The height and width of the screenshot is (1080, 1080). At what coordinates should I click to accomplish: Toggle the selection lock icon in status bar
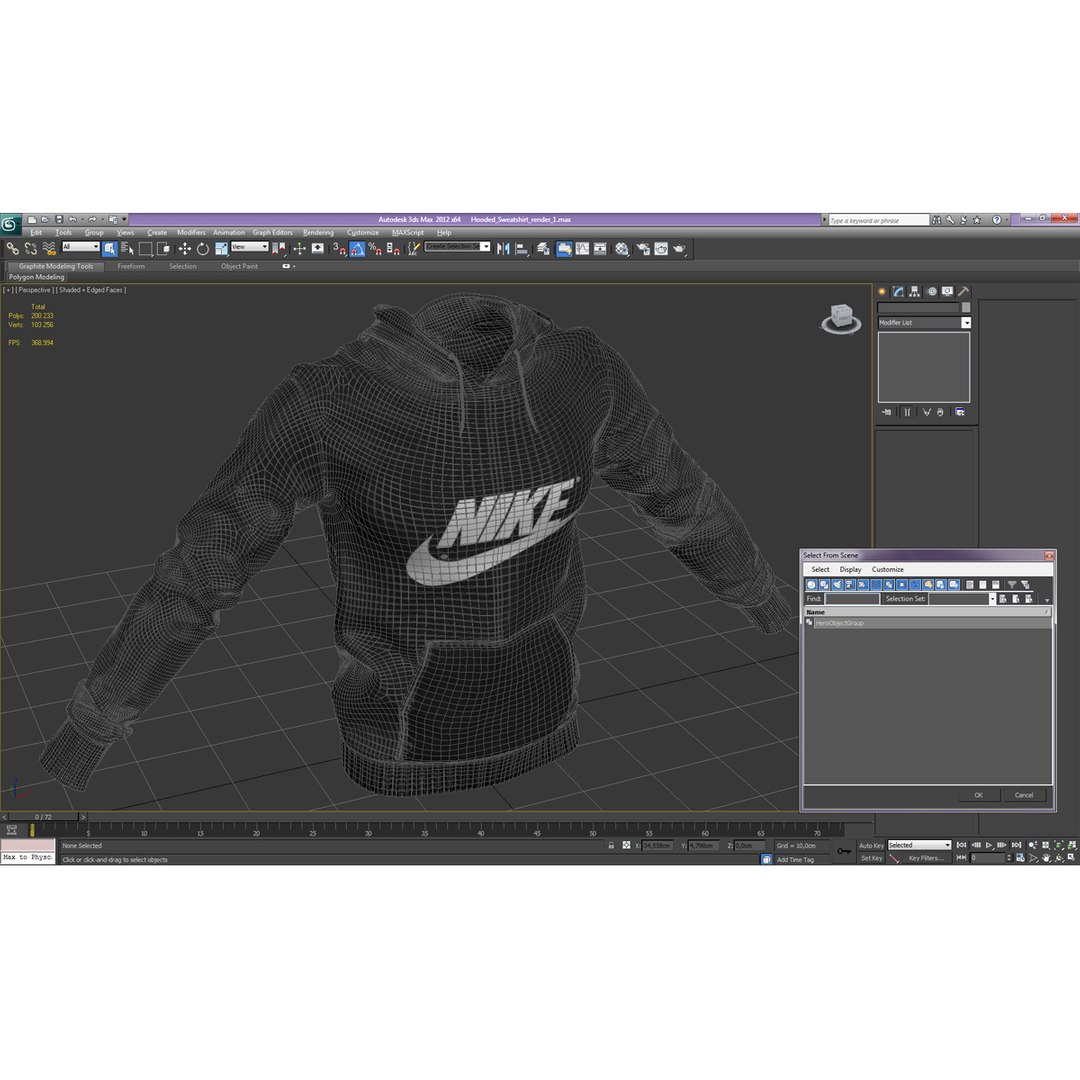click(x=611, y=845)
